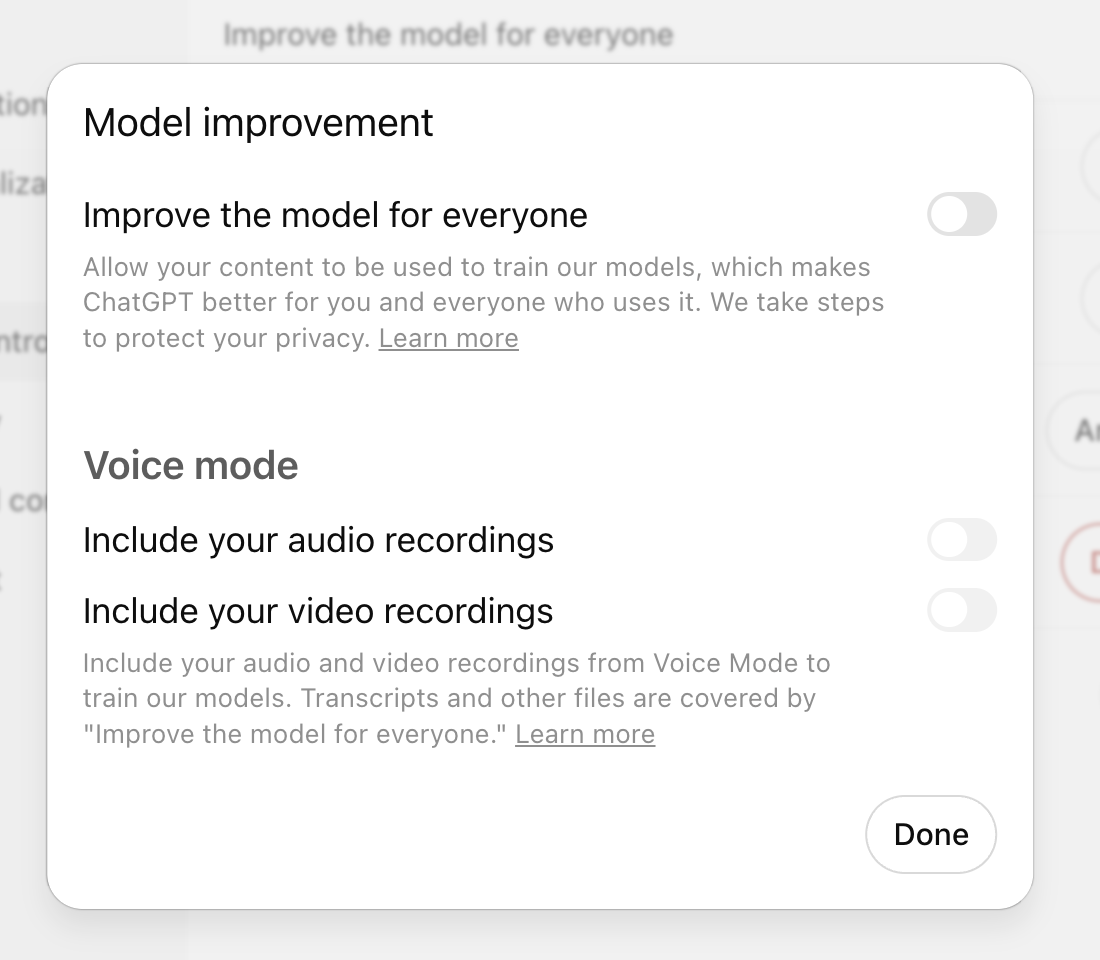Select the truncated sidebar item ending in "ntrols"
The image size is (1100, 960).
pyautogui.click(x=22, y=342)
